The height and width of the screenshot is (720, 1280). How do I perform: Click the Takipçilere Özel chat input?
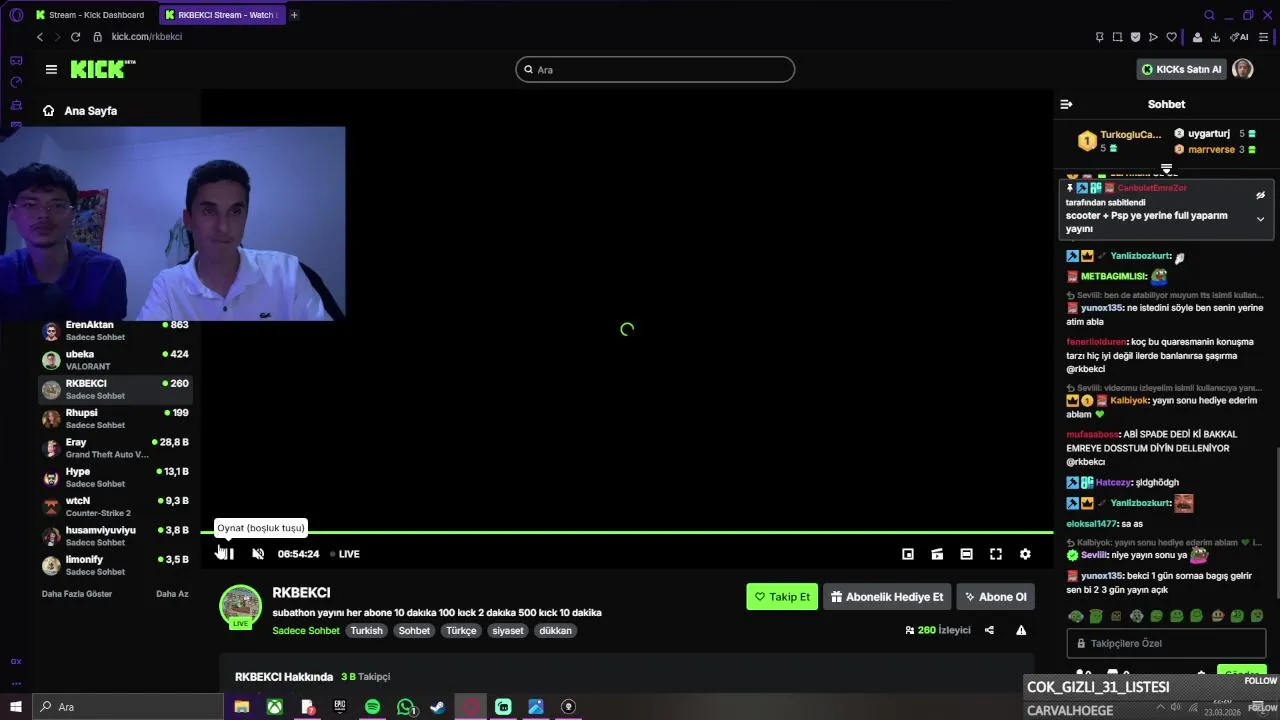click(x=1166, y=643)
